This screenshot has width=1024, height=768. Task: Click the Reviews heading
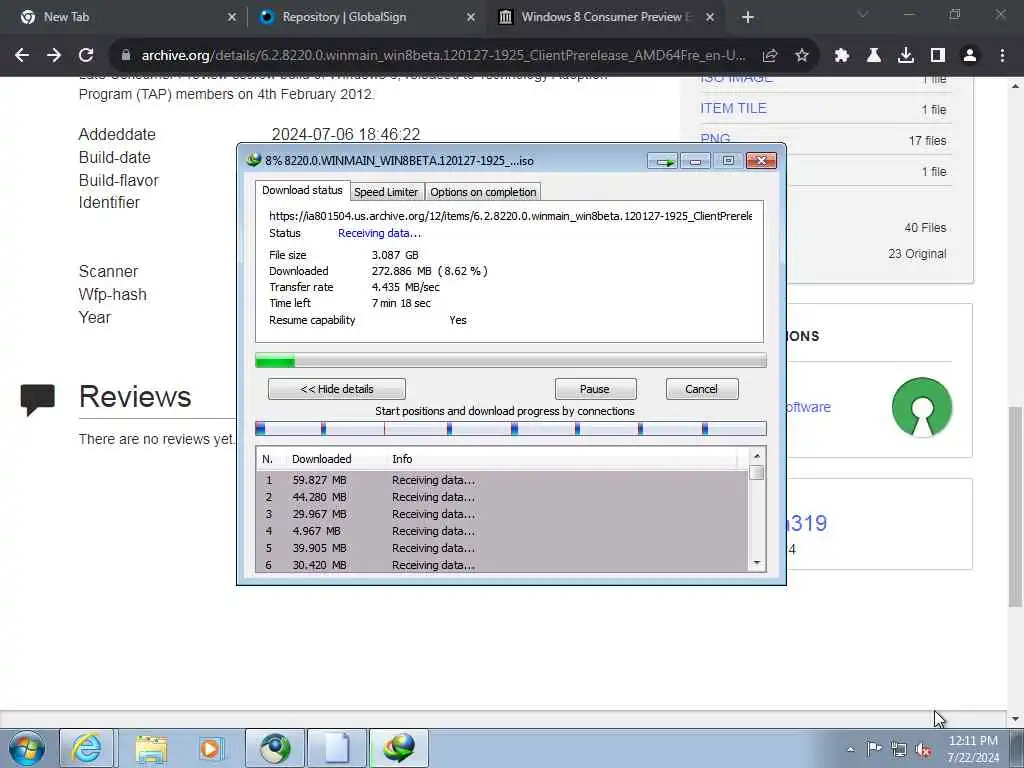[x=135, y=396]
